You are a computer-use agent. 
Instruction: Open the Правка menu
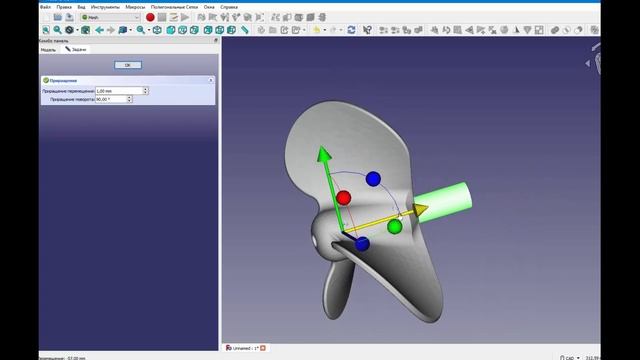(64, 7)
